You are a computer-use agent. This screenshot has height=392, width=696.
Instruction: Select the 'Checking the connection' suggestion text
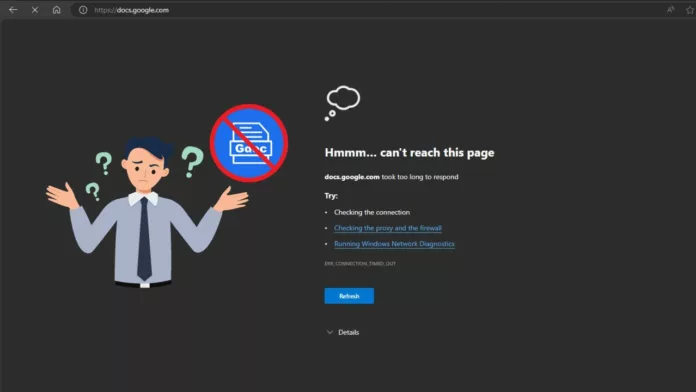[372, 212]
